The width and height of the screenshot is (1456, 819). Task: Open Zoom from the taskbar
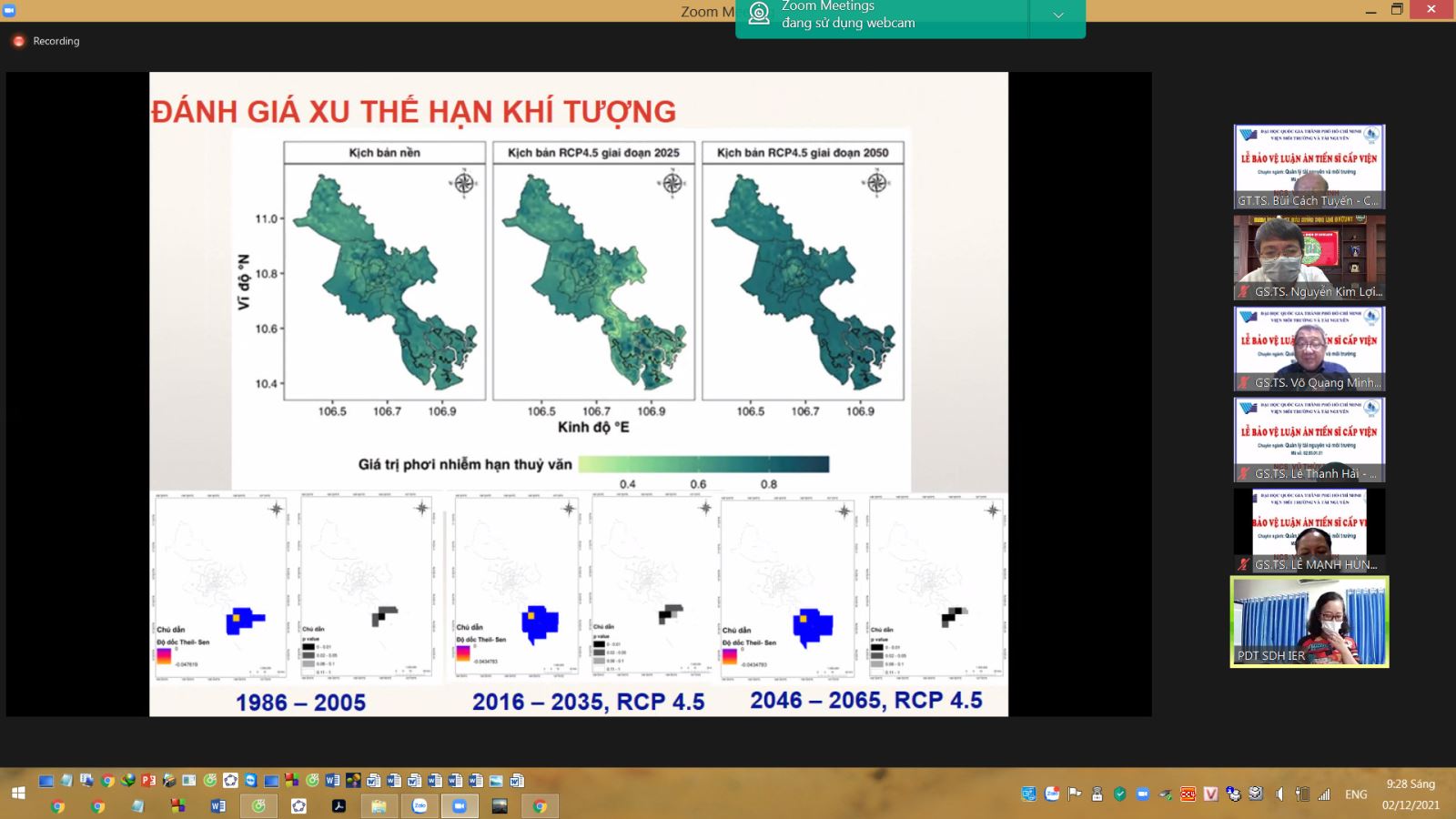tap(460, 806)
